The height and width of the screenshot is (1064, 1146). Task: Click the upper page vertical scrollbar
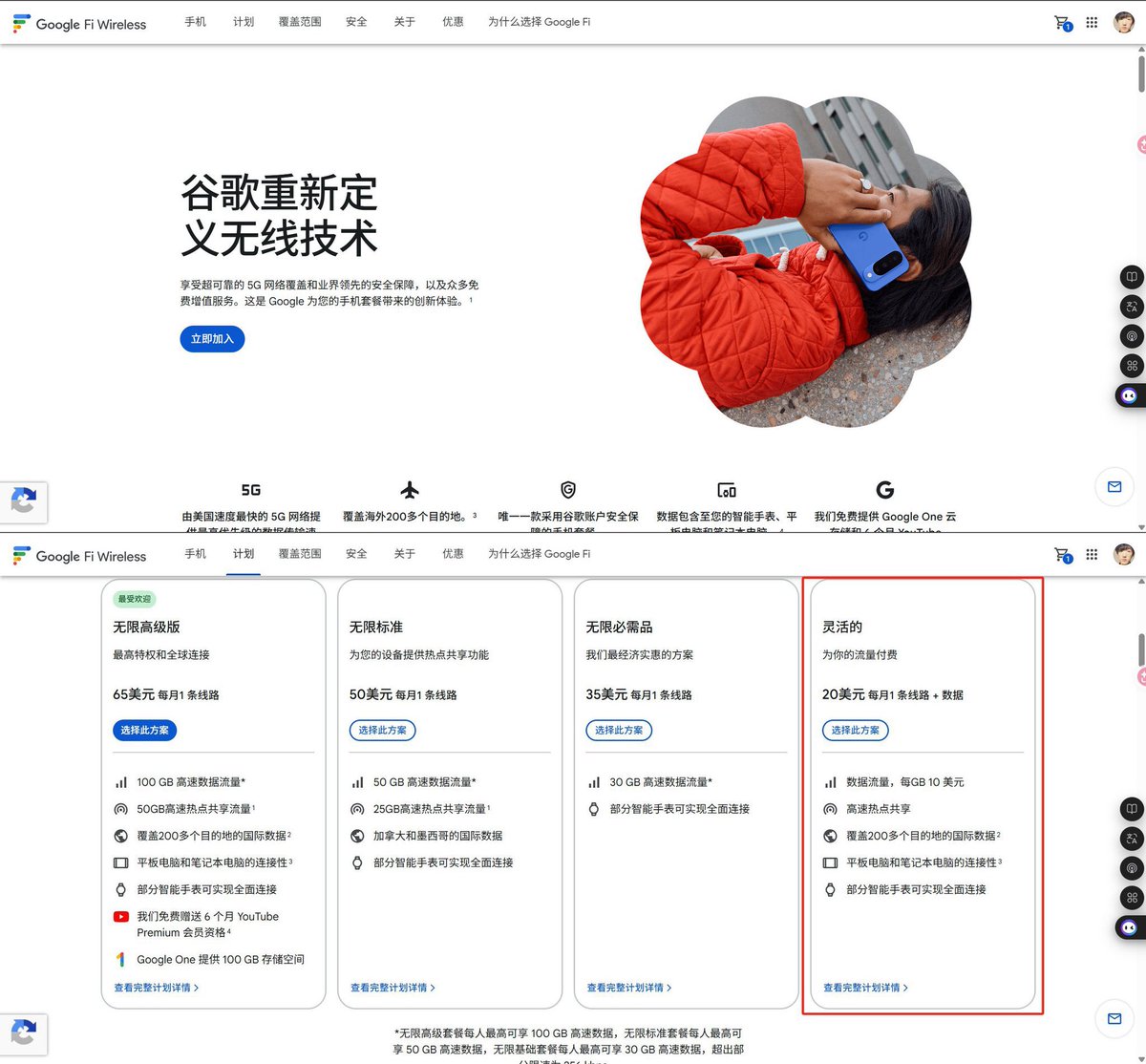[1141, 74]
